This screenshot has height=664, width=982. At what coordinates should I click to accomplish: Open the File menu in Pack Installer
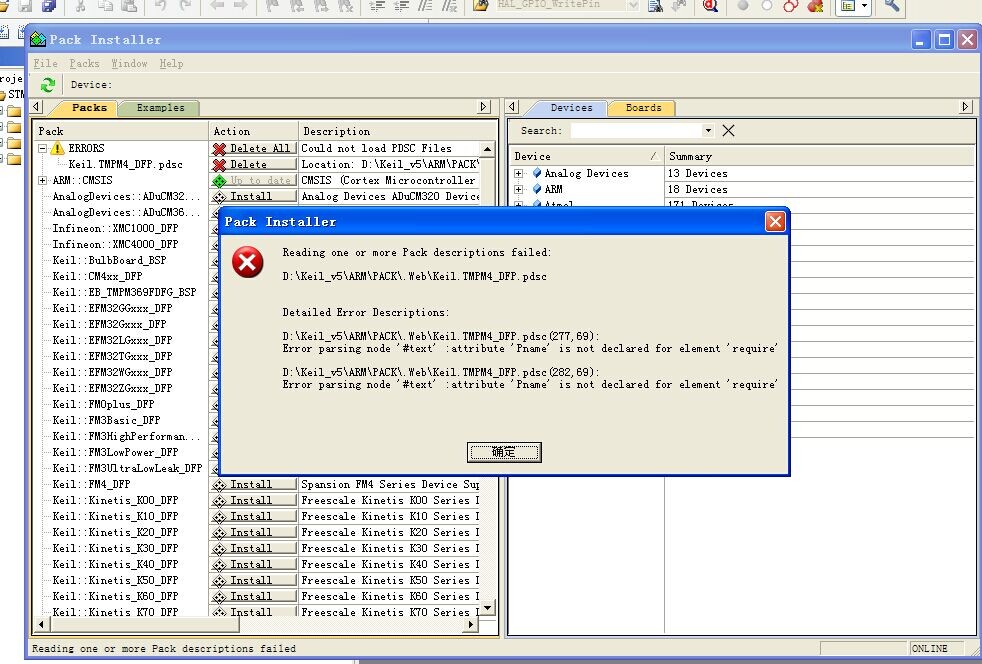pyautogui.click(x=45, y=63)
